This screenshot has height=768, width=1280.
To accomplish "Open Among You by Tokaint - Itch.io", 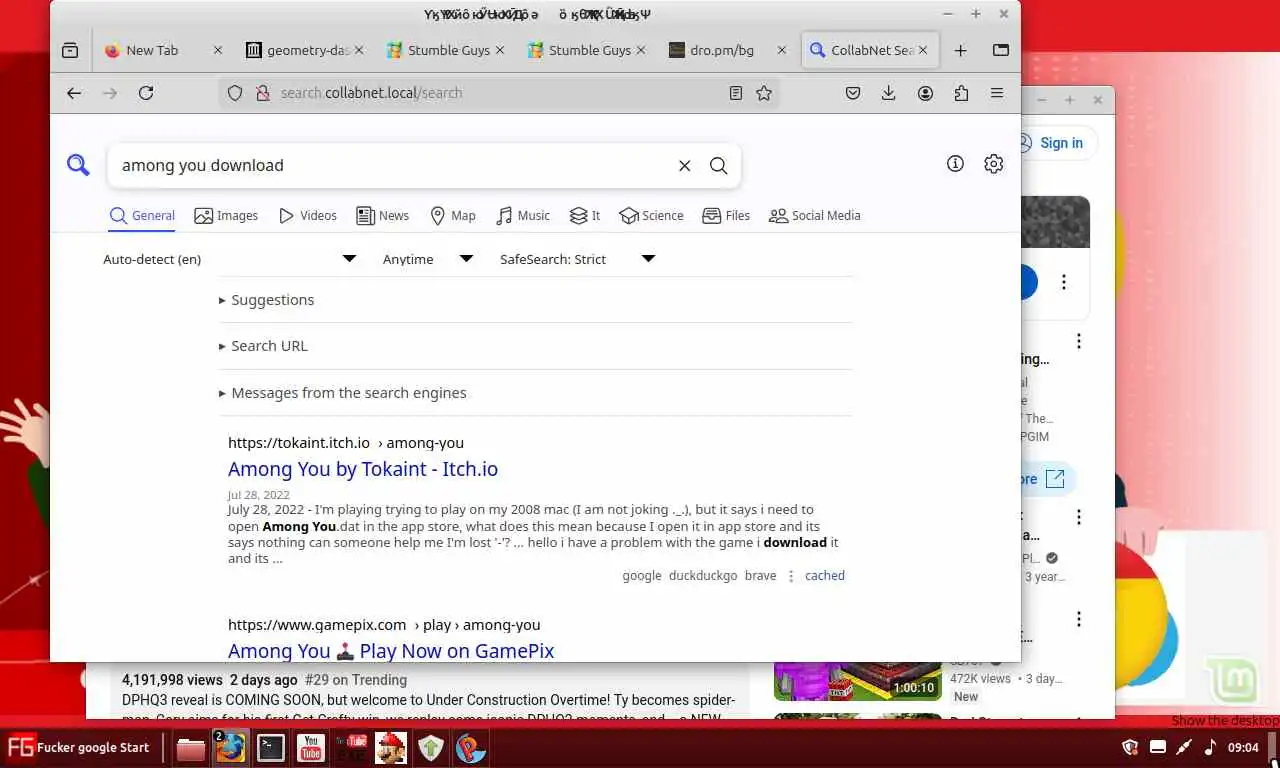I will click(x=363, y=469).
